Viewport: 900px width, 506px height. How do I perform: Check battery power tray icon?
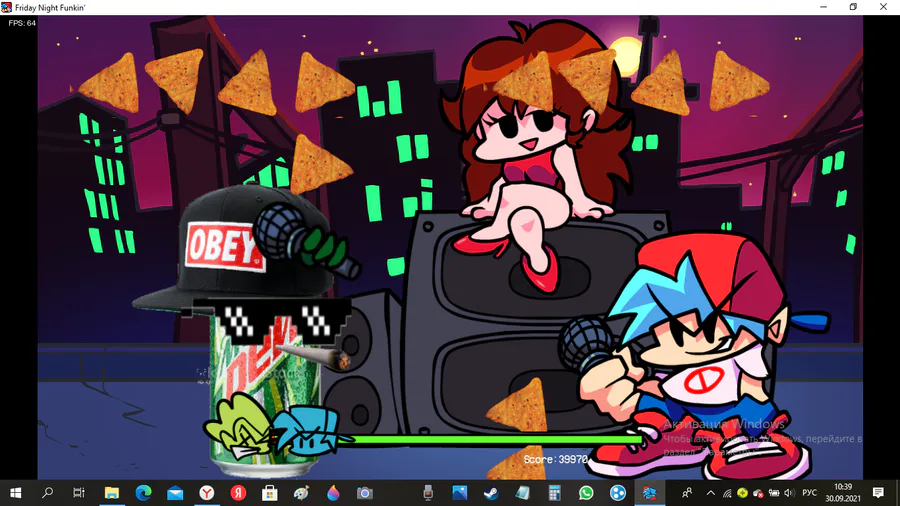pos(774,493)
